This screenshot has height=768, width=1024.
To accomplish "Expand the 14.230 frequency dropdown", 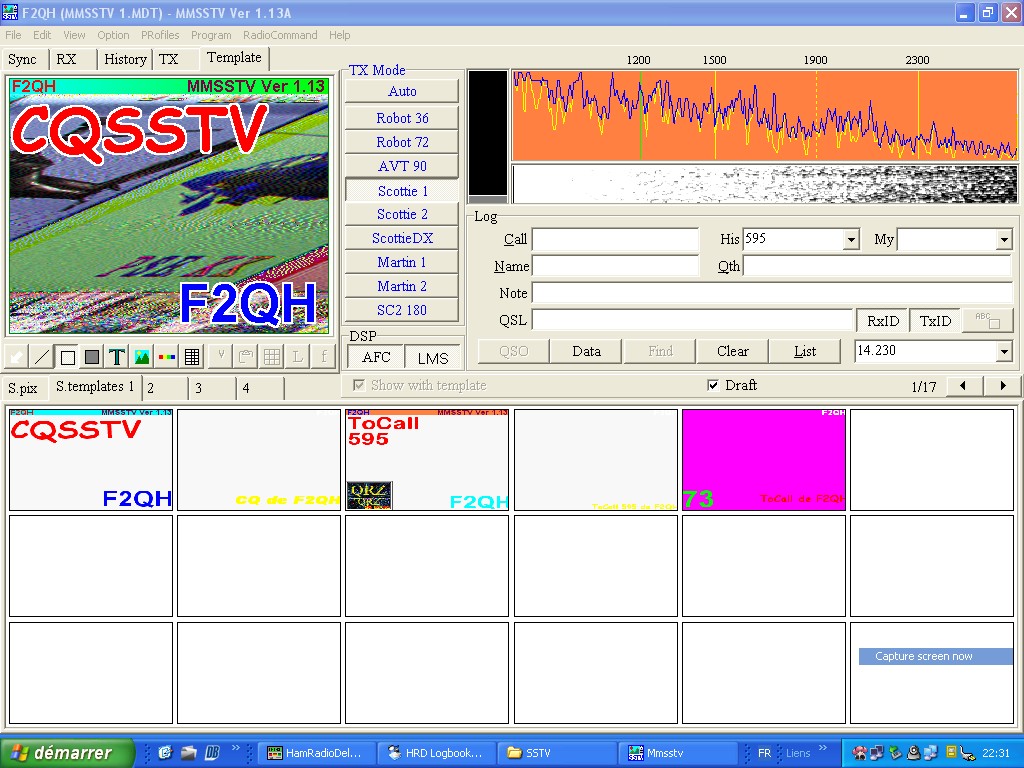I will click(1004, 351).
